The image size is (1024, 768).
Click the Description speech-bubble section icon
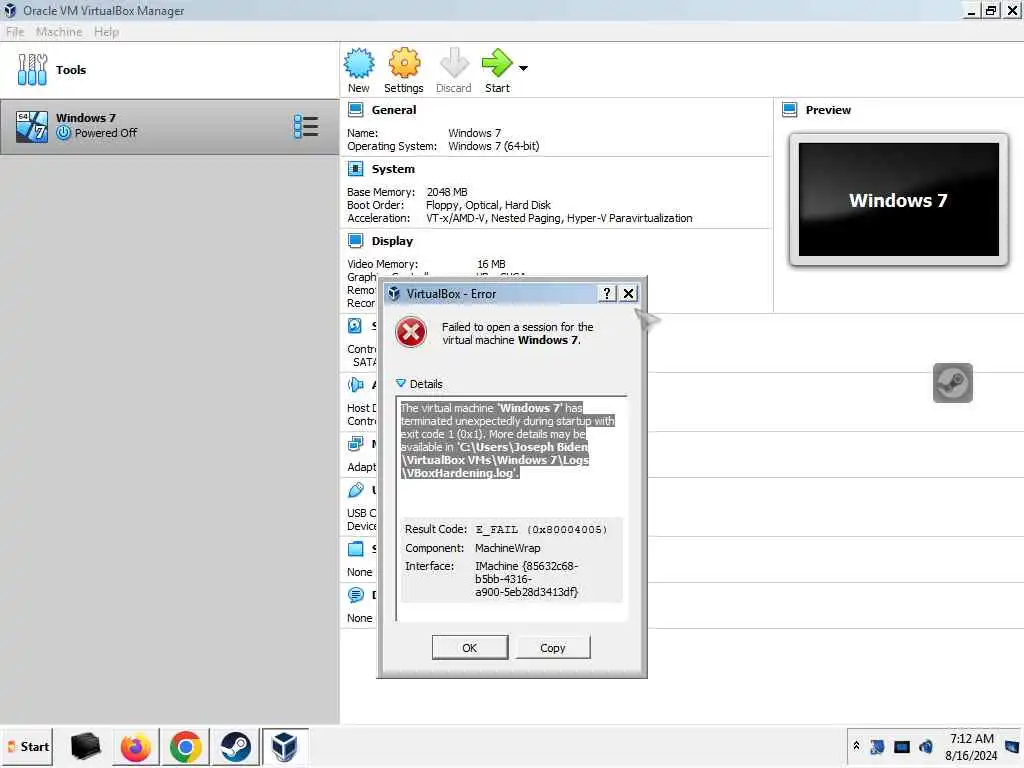(356, 595)
